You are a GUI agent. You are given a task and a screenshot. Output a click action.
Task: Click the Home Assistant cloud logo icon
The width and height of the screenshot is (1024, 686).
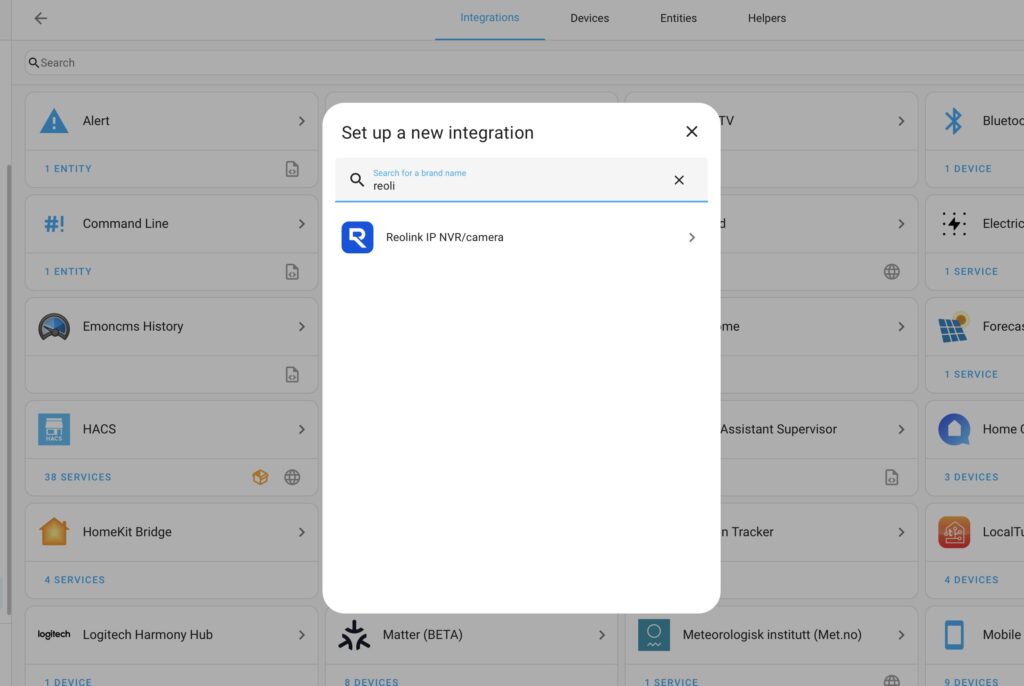954,429
